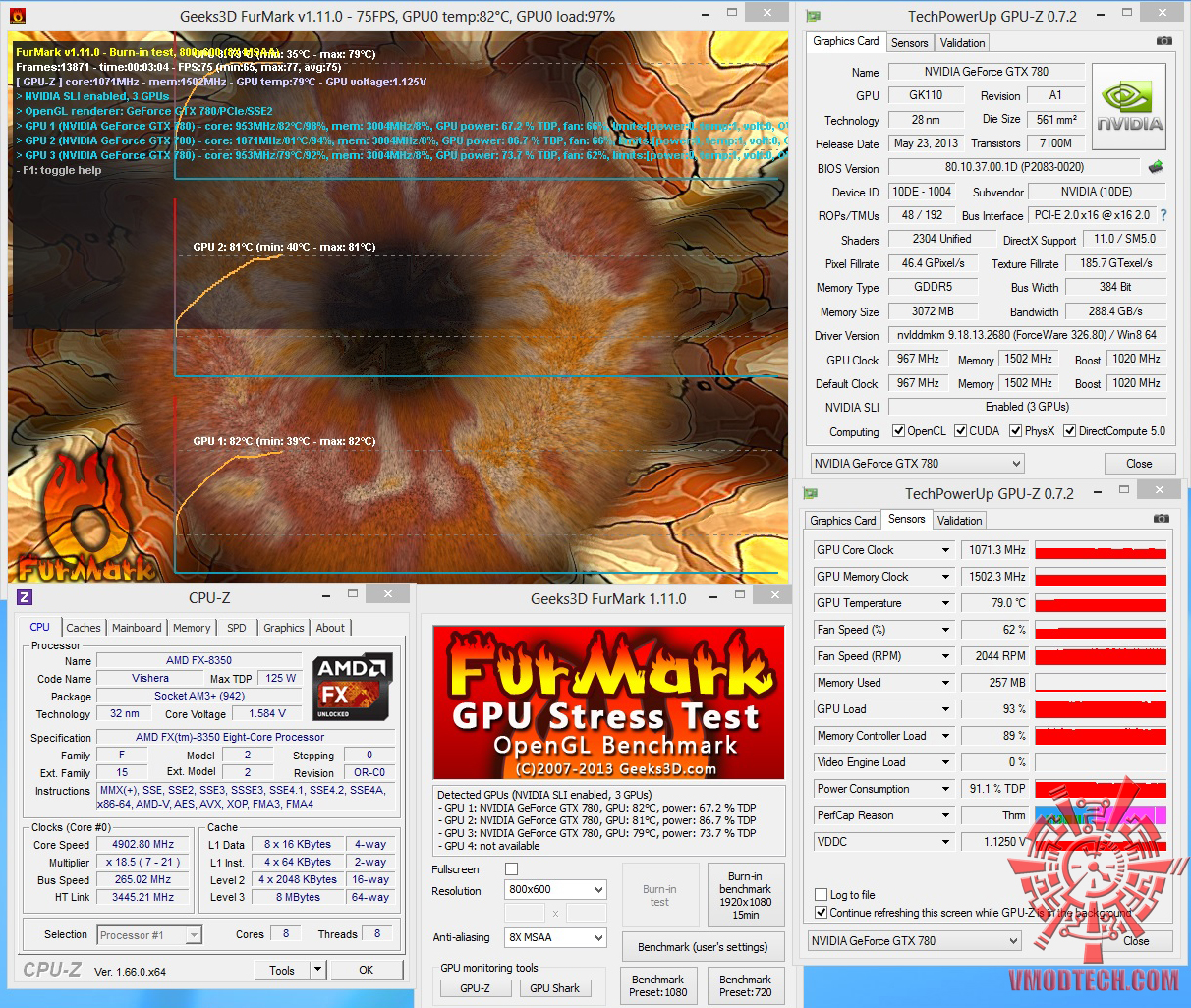Click the GPU-Z screenshot camera icon in Graphics Card window

[x=1163, y=41]
